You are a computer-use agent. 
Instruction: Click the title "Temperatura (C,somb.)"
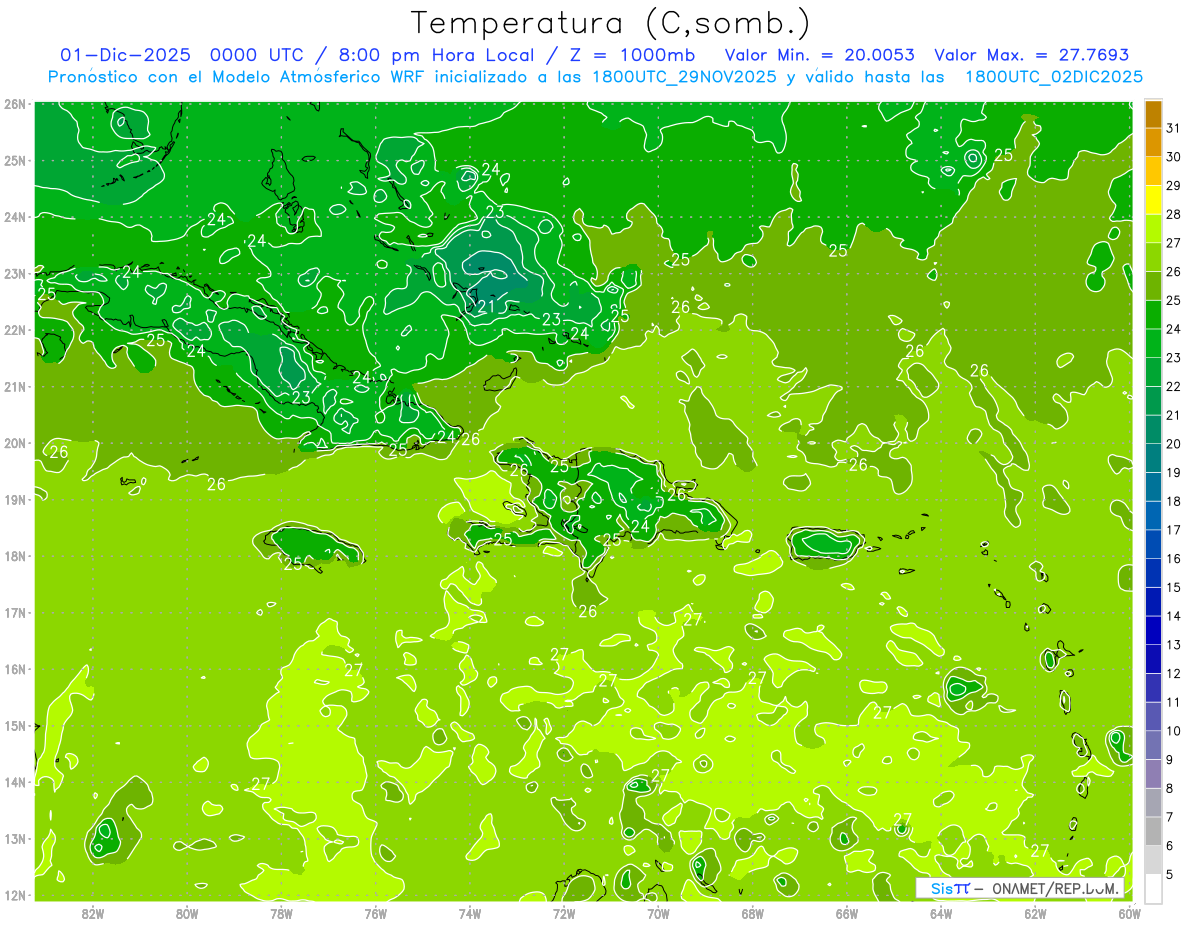click(610, 23)
